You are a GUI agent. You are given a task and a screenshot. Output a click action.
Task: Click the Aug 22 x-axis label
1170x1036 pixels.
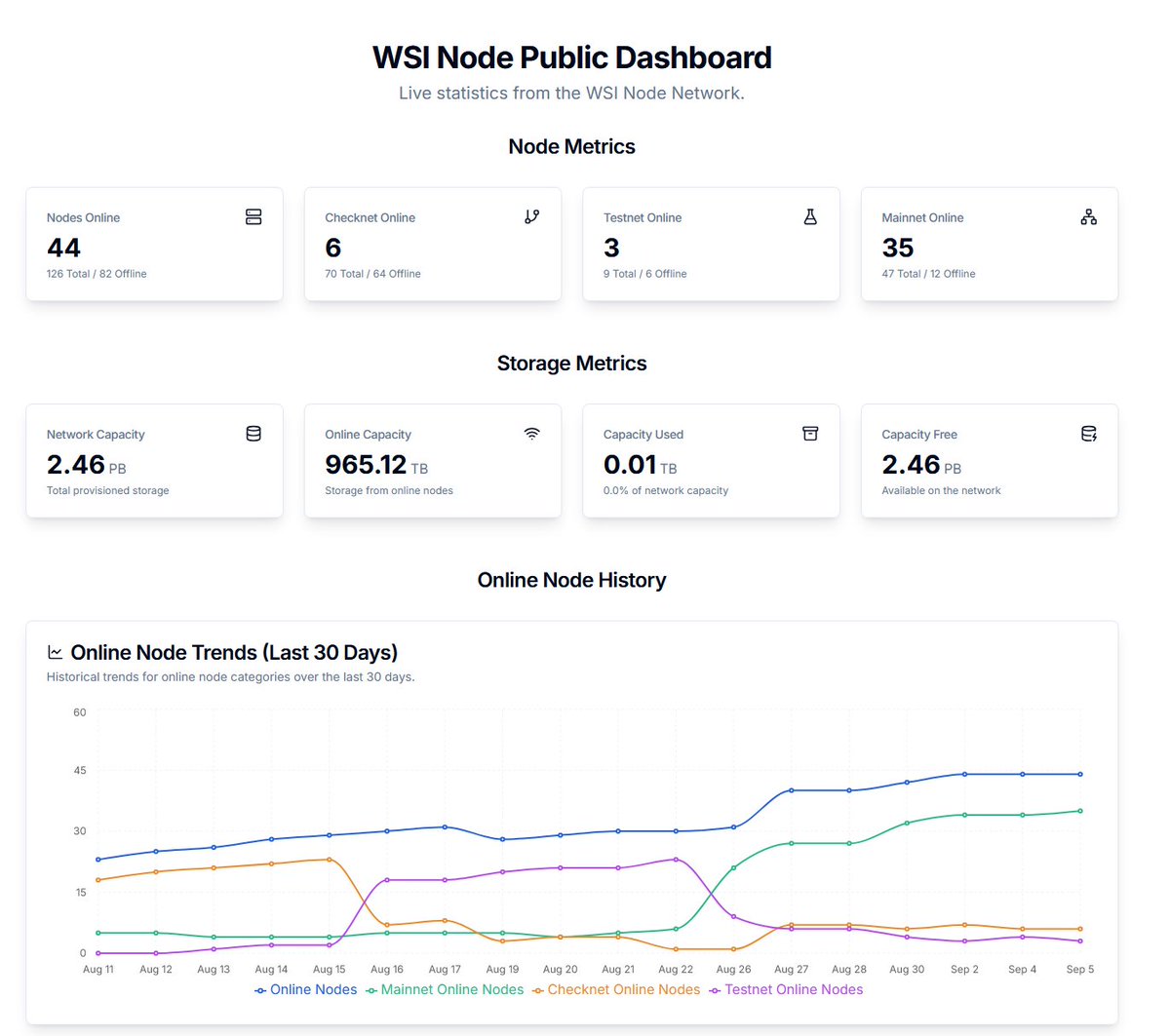point(676,970)
